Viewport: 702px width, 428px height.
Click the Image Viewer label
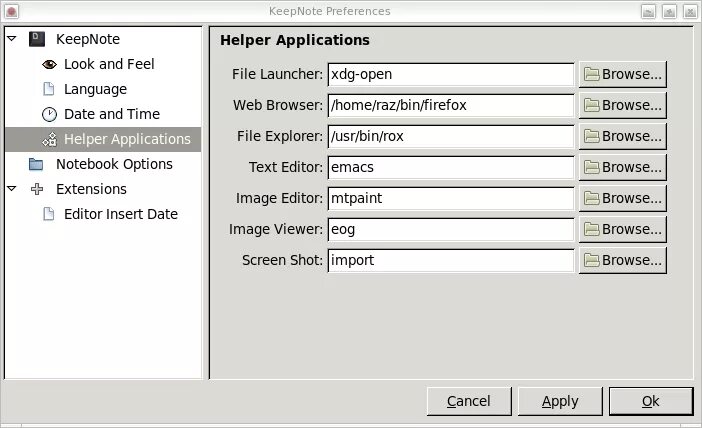(x=276, y=229)
